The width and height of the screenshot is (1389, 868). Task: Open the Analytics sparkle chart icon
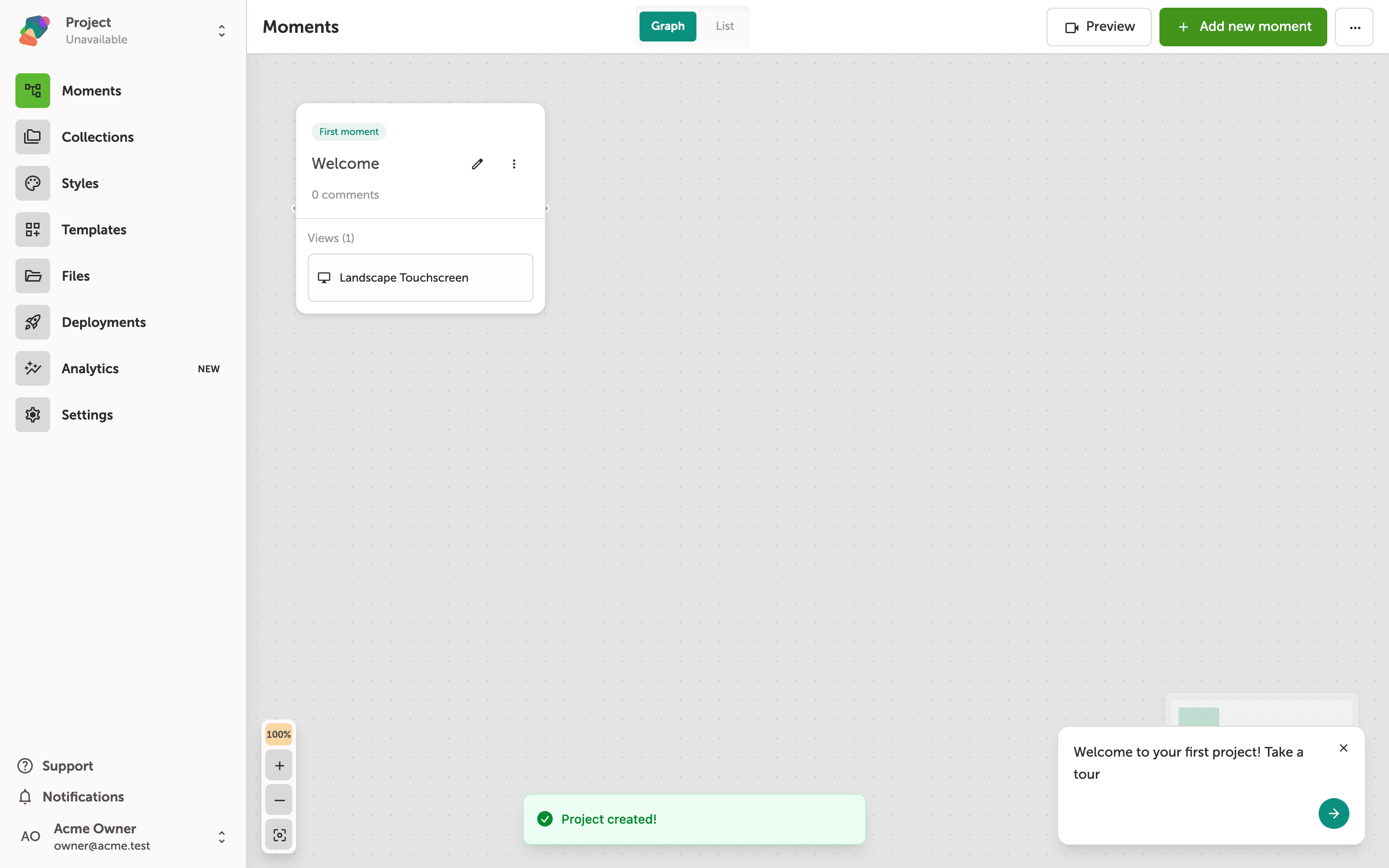tap(33, 368)
